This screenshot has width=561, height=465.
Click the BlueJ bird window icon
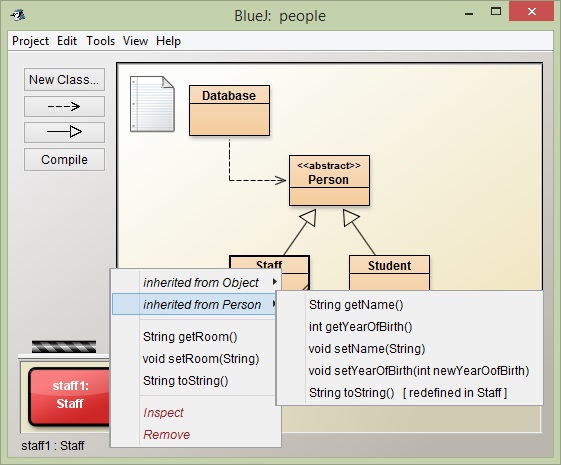pos(18,15)
